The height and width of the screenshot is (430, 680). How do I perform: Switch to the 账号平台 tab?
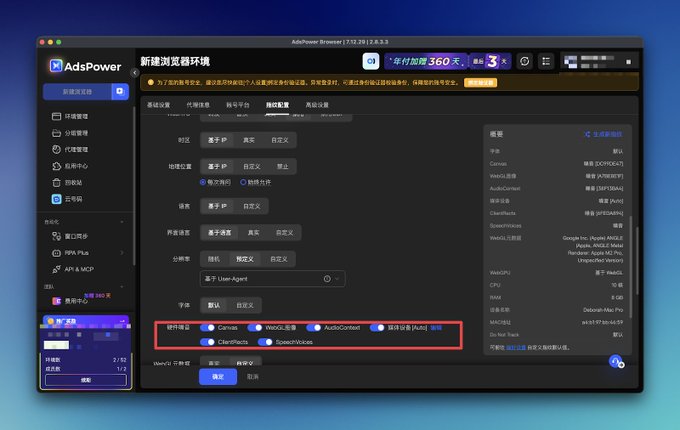click(x=238, y=105)
